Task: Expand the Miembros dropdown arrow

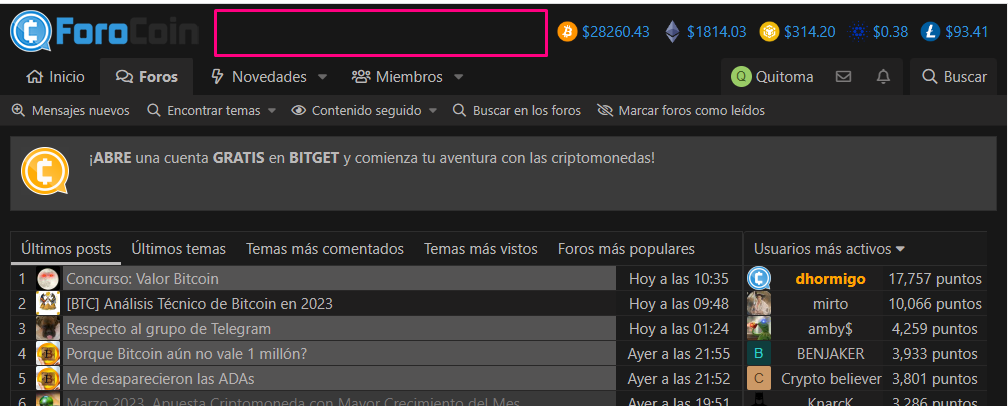Action: pyautogui.click(x=458, y=77)
